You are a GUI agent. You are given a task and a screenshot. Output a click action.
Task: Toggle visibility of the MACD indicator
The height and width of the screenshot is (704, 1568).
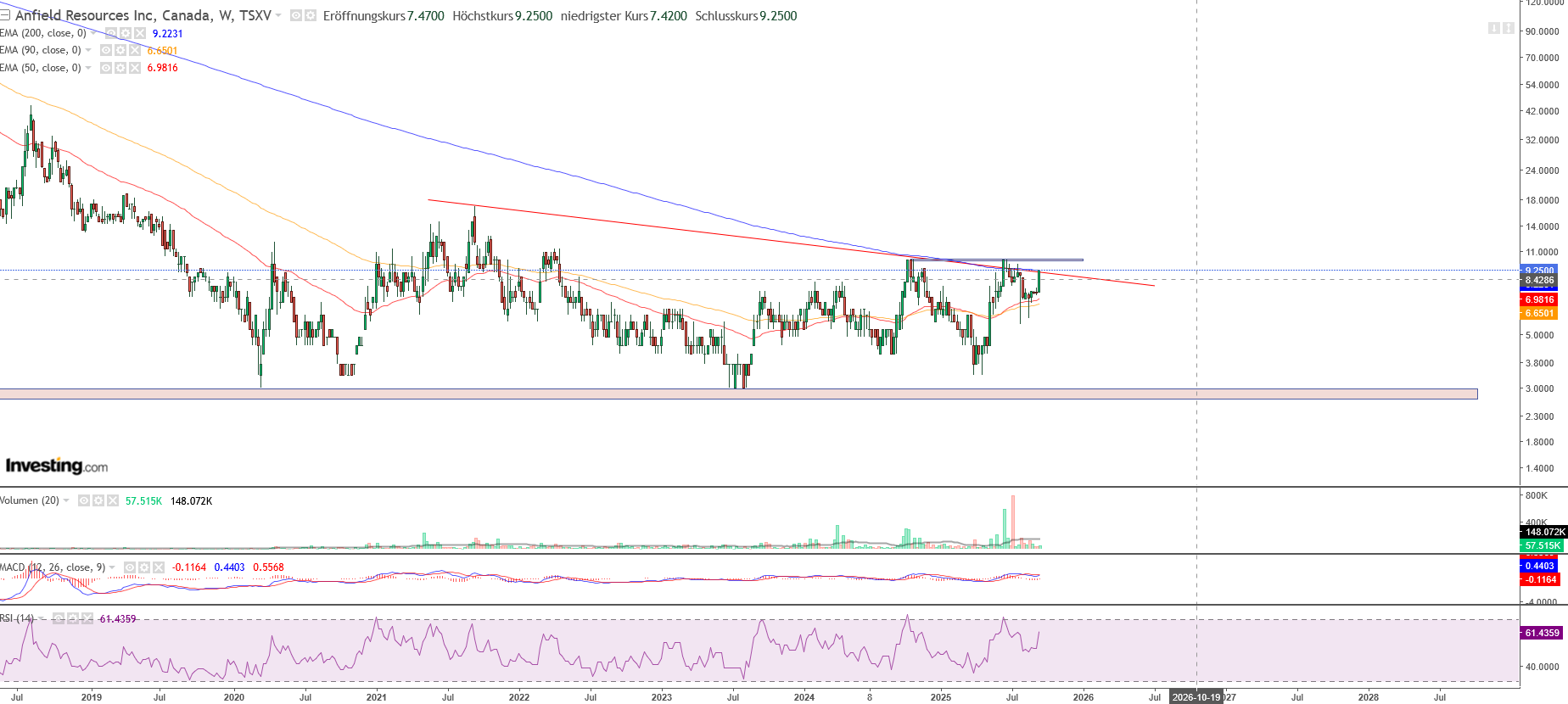[x=130, y=567]
